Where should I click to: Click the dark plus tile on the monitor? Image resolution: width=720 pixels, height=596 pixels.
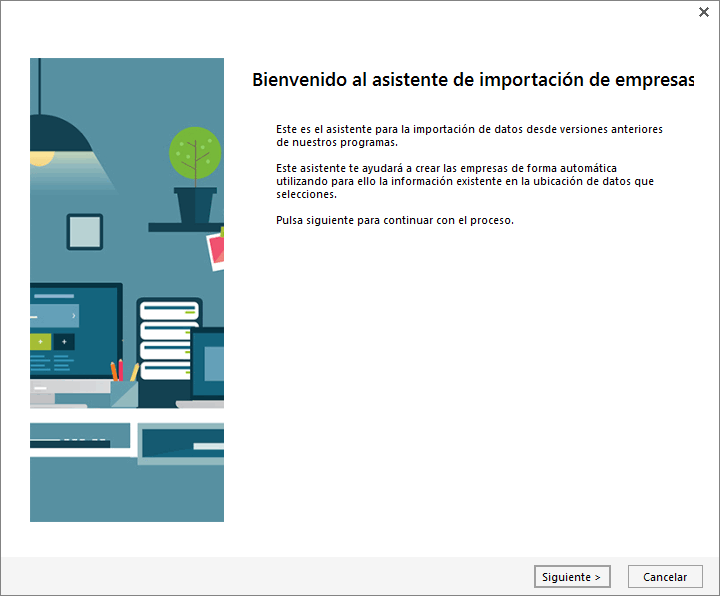(x=65, y=342)
